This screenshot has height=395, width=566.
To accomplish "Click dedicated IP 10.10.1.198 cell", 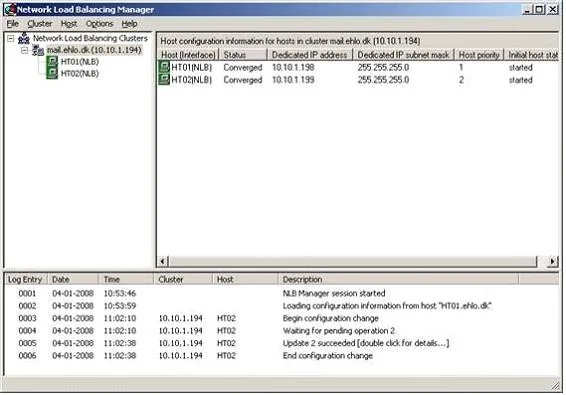I will (x=293, y=68).
